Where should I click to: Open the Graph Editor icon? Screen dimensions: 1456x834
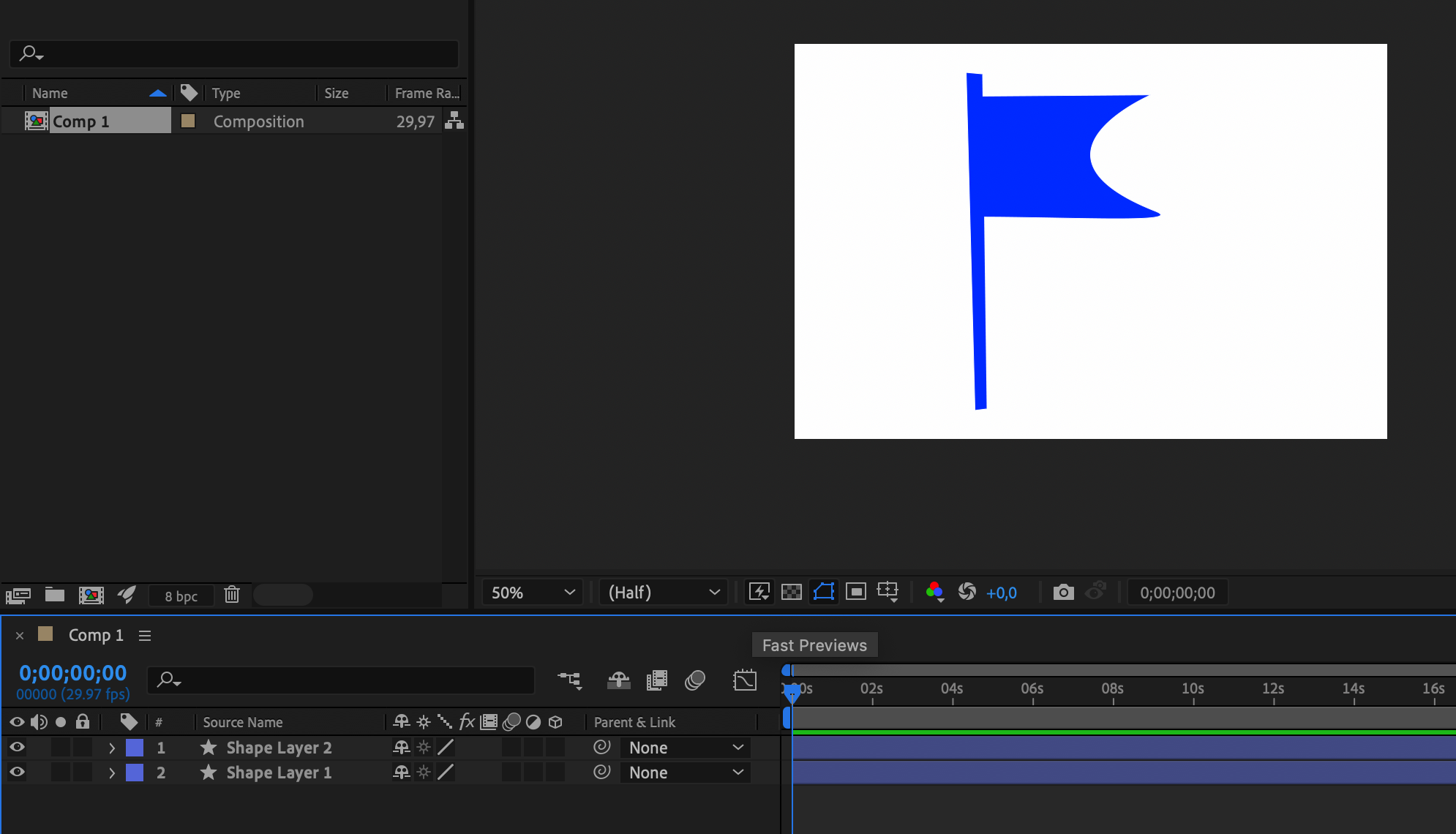[x=744, y=680]
